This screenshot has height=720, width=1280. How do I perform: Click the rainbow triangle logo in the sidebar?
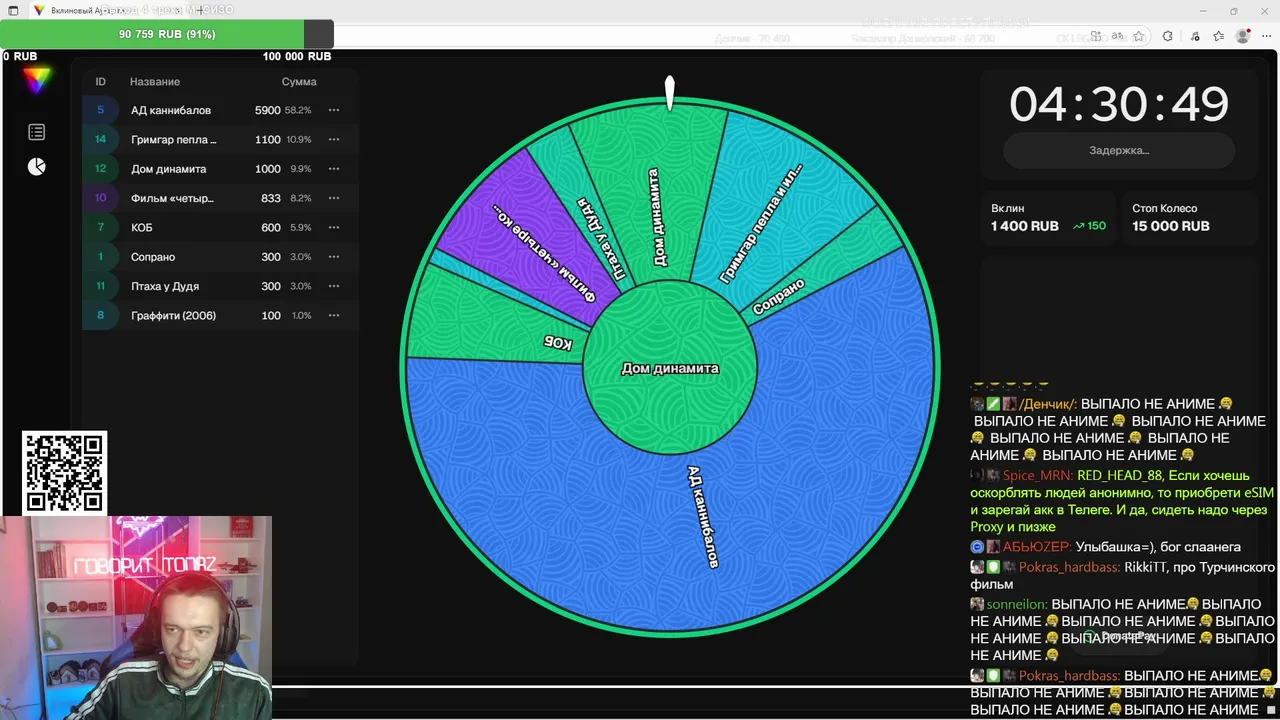tap(37, 82)
